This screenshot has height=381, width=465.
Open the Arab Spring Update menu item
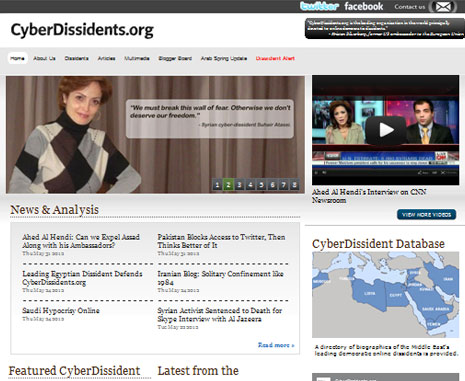[x=224, y=58]
